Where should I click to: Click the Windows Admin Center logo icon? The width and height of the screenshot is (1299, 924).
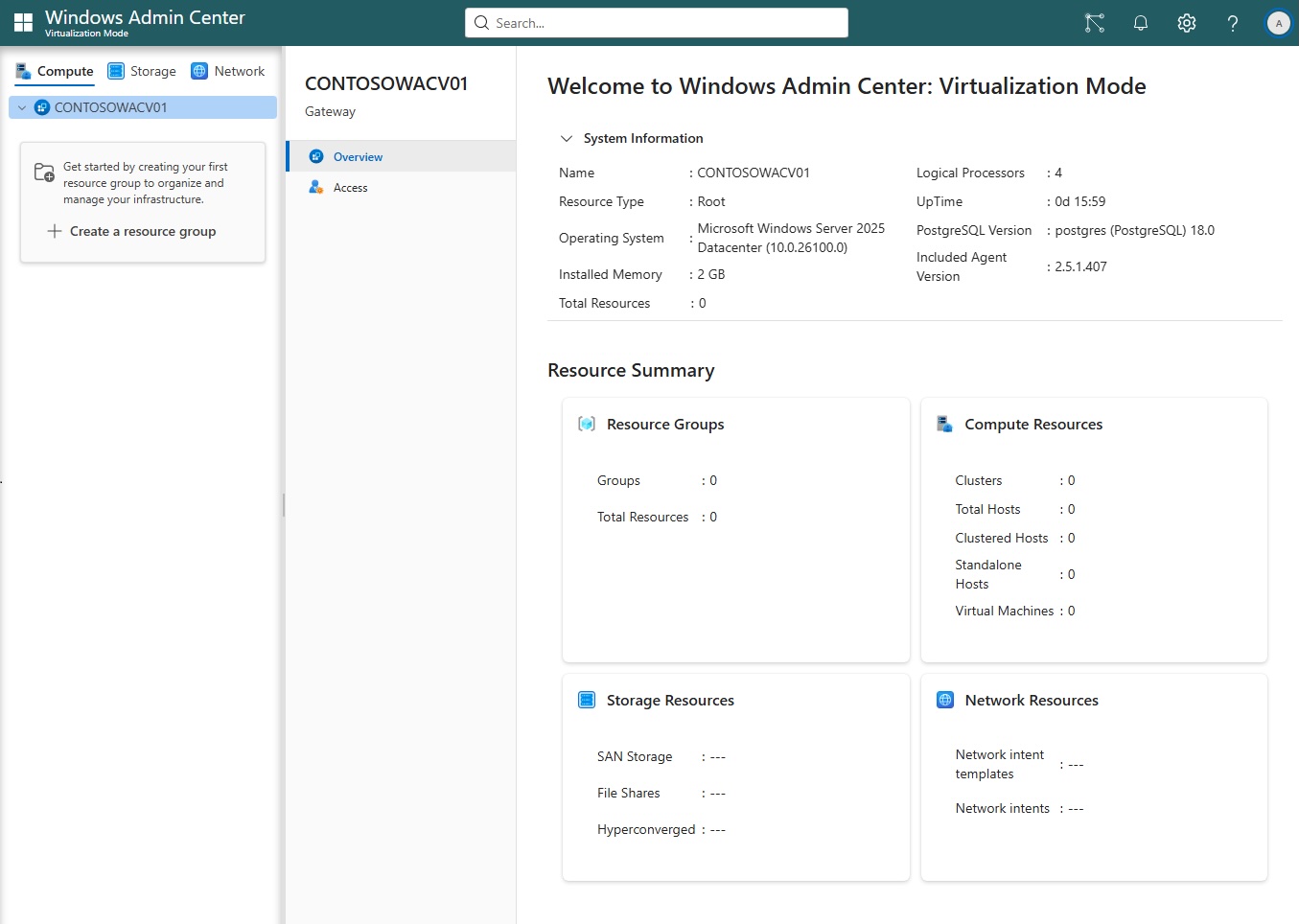click(x=23, y=23)
